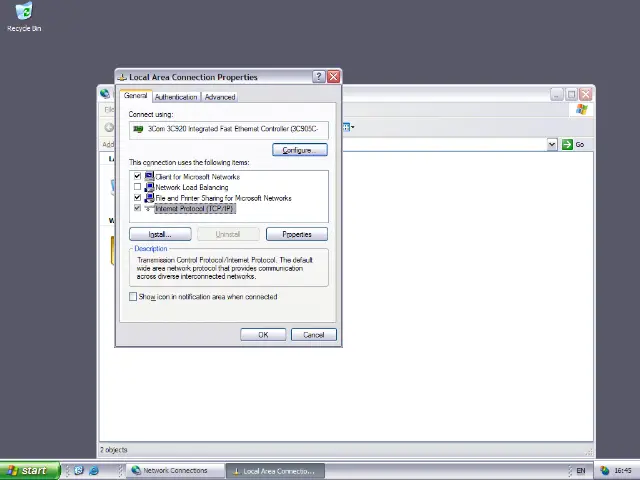Click the Install button
The height and width of the screenshot is (480, 640).
[160, 234]
